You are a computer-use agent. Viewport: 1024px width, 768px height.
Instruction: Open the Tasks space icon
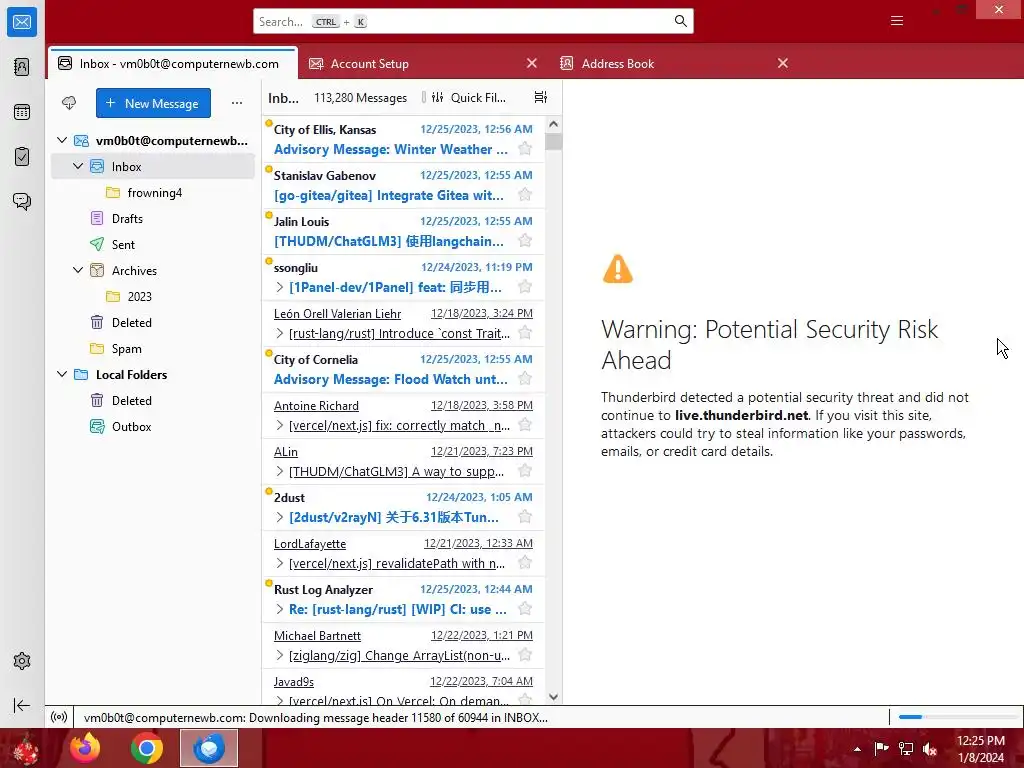click(22, 157)
